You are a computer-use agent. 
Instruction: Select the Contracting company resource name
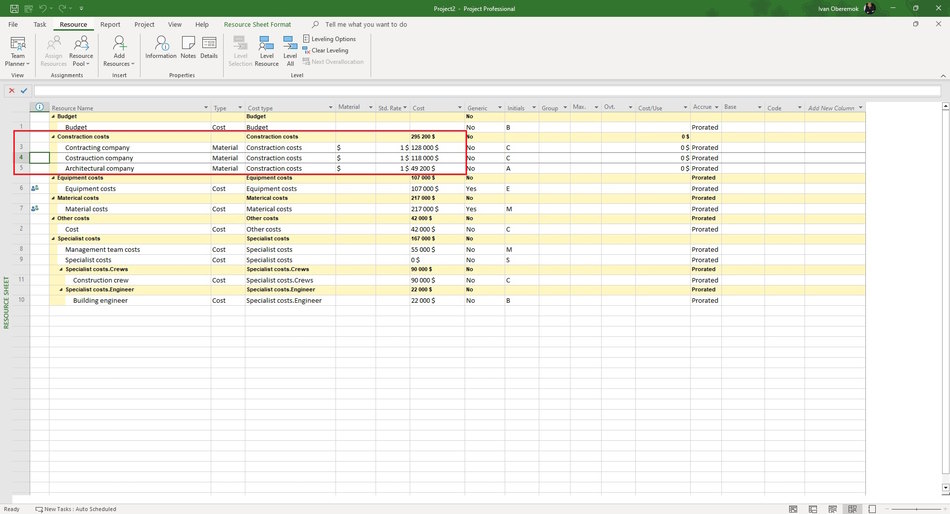coord(97,147)
